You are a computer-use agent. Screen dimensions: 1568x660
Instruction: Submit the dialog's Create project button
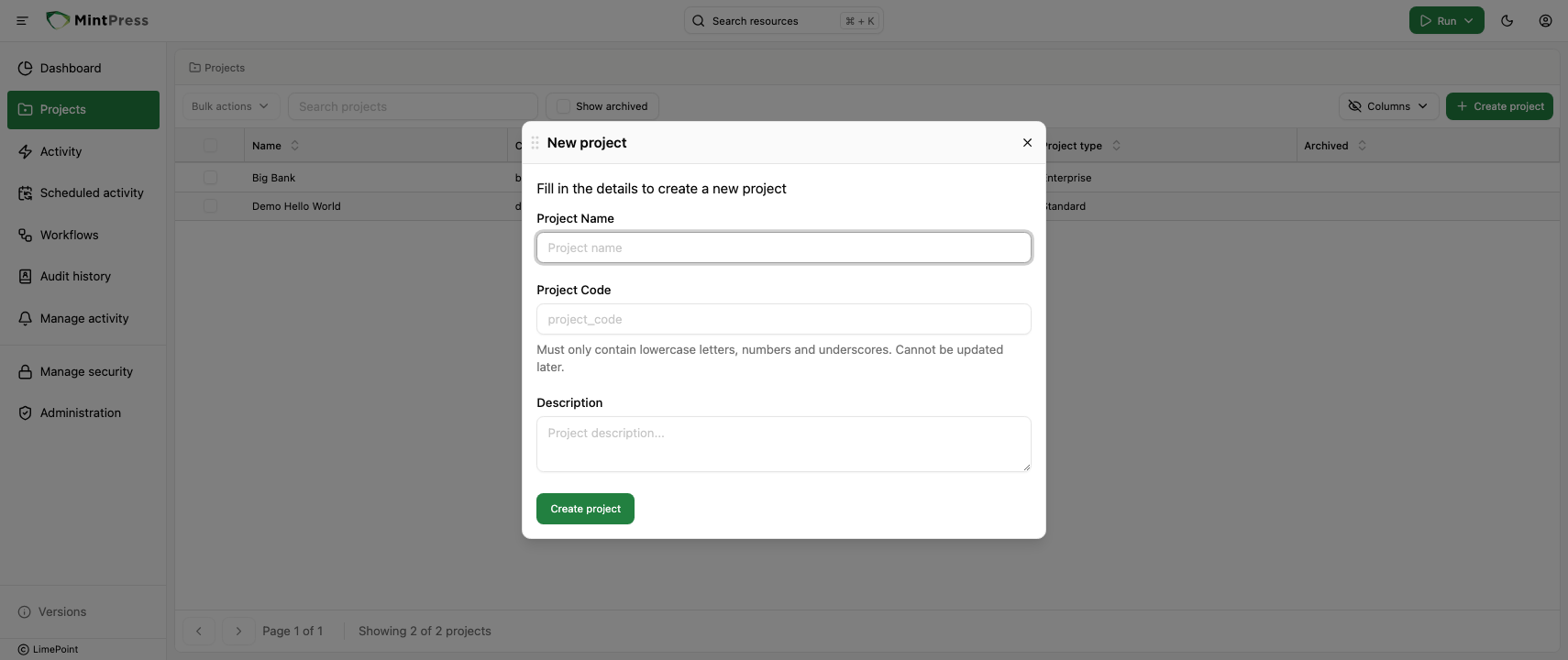click(585, 509)
